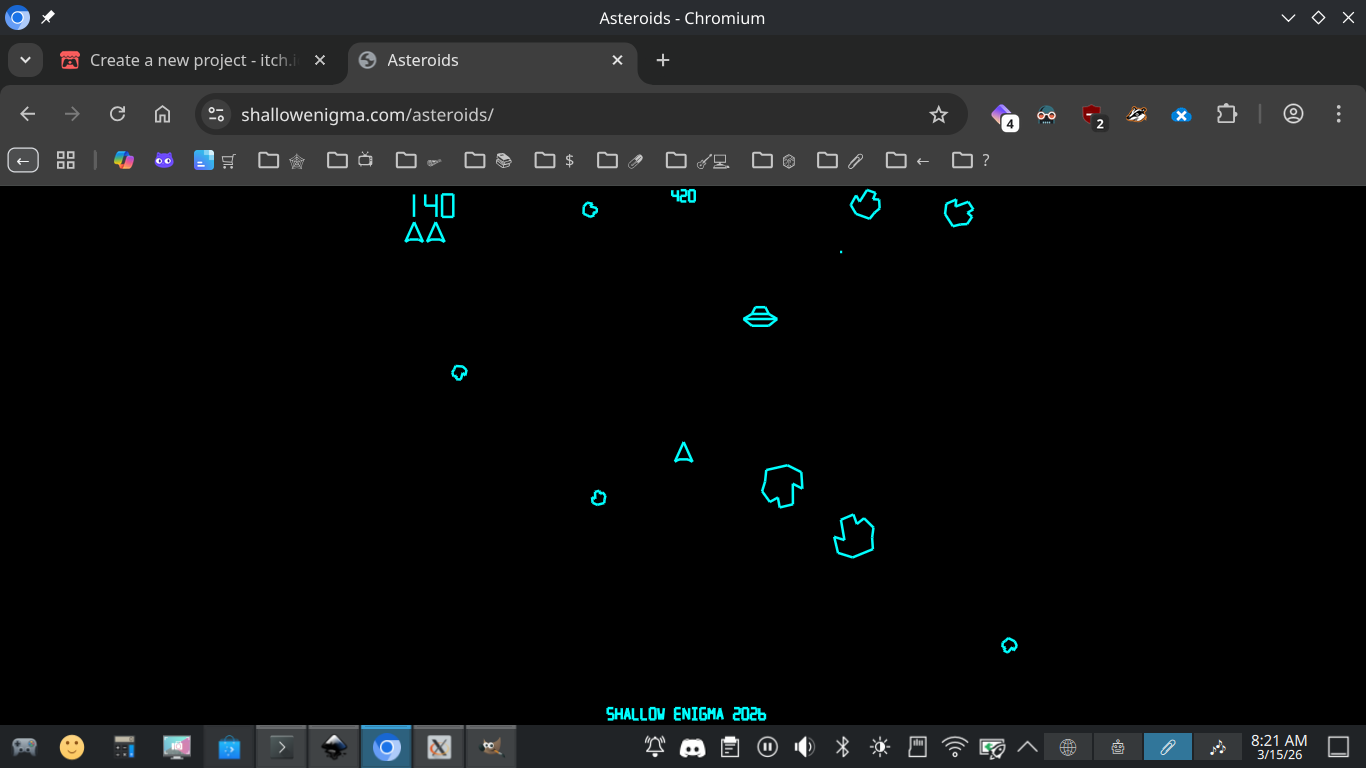
Task: Click the SHALLOW ENIGMA 2026 text
Action: [x=686, y=714]
